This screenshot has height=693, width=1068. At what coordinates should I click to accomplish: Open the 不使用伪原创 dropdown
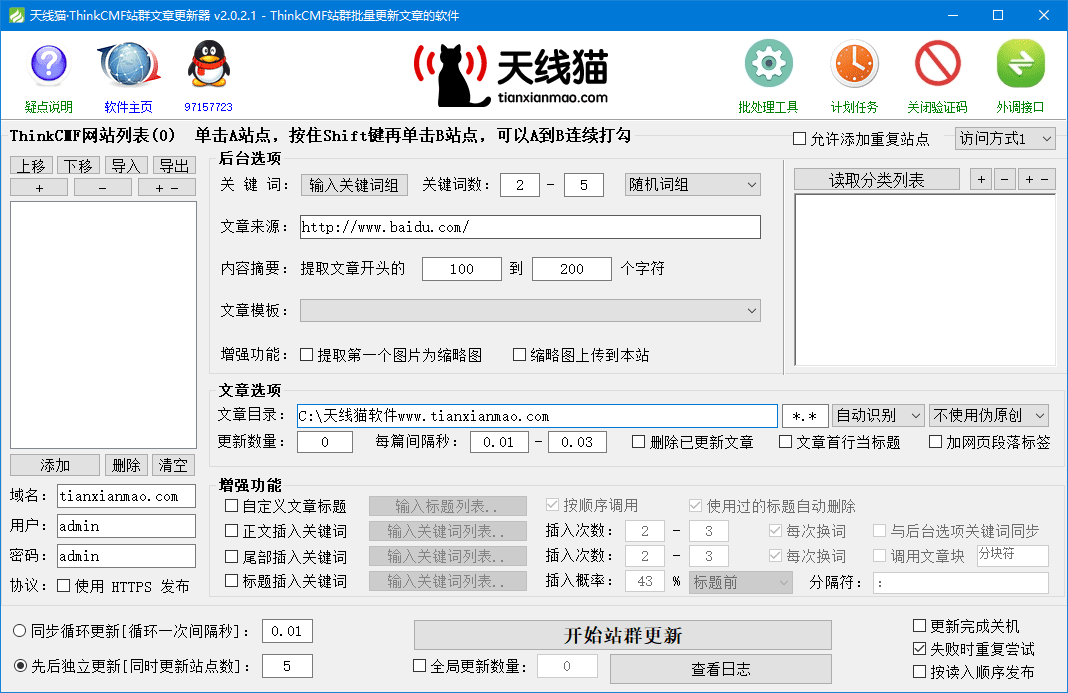click(989, 416)
